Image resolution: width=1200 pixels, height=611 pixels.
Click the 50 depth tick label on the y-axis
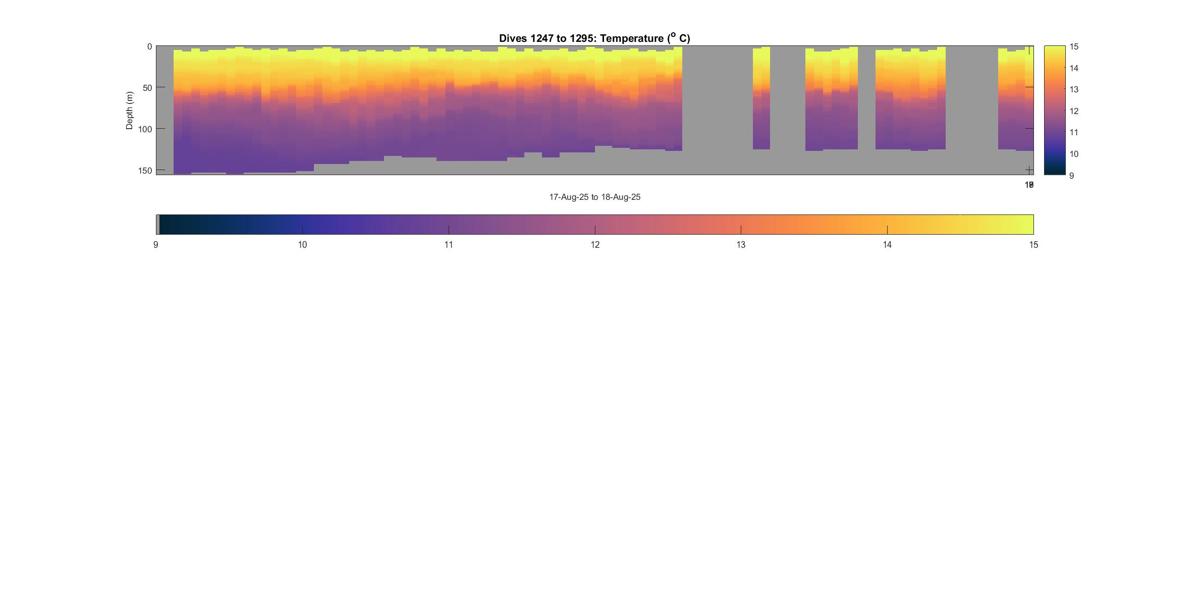click(147, 88)
